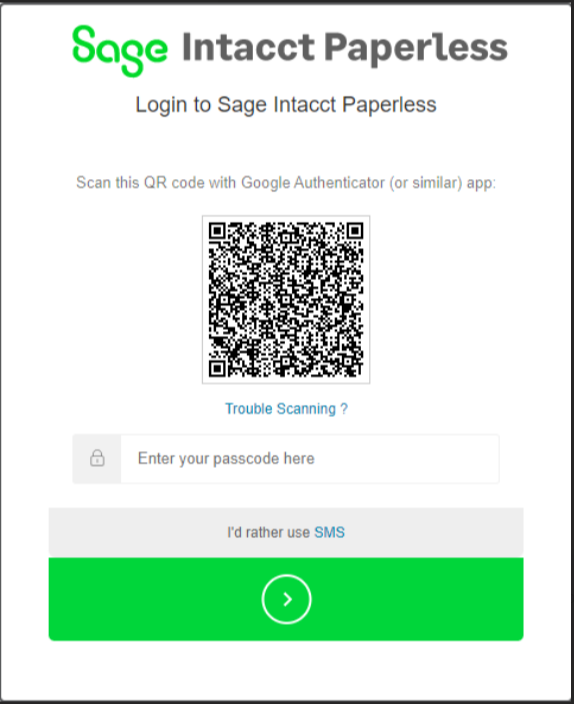The height and width of the screenshot is (704, 574).
Task: Focus the 'Enter your passcode here' field
Action: pos(310,459)
